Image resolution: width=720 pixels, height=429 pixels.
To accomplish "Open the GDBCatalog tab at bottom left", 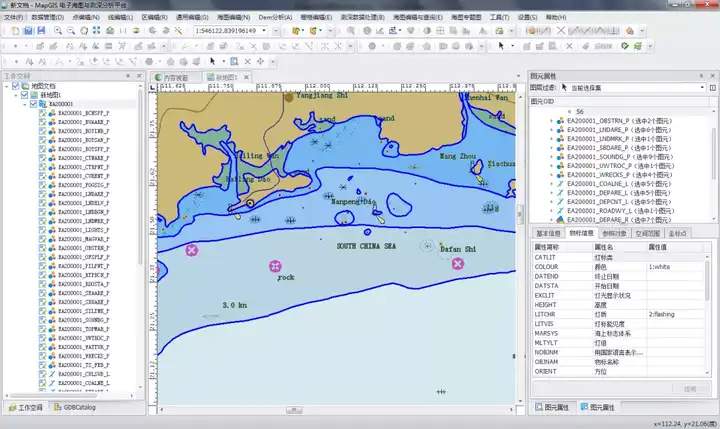I will tap(75, 407).
